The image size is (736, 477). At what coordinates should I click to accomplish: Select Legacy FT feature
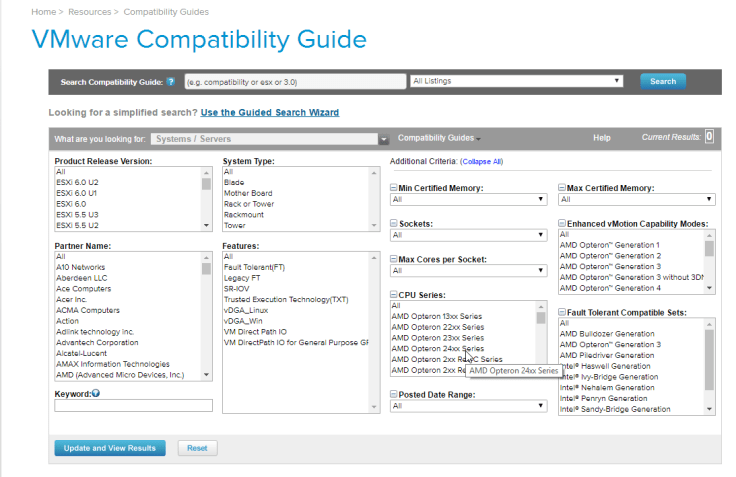click(242, 278)
